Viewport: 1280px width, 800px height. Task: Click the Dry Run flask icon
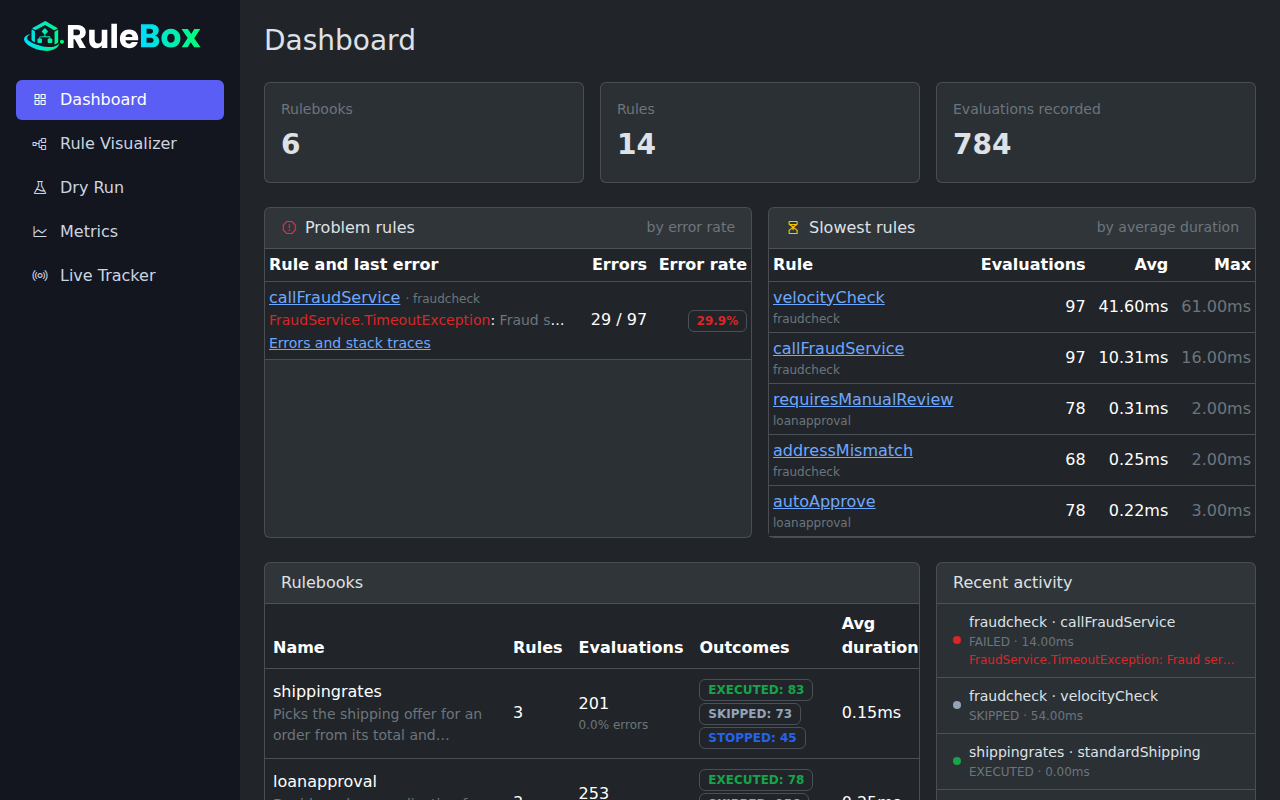coord(40,188)
